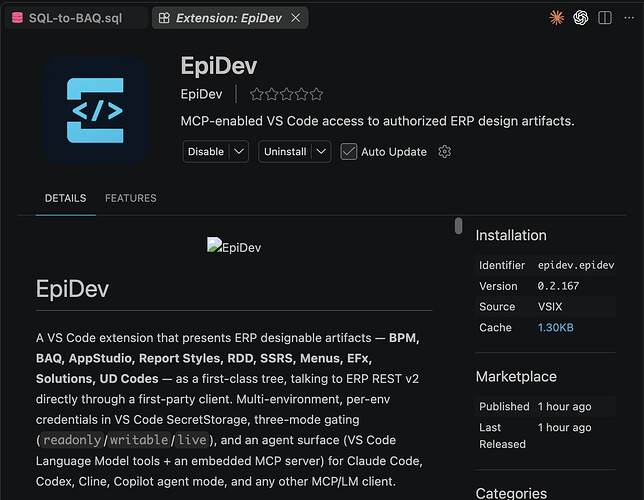Click the Last Released 1 hour ago value
644x500 pixels.
coord(564,427)
